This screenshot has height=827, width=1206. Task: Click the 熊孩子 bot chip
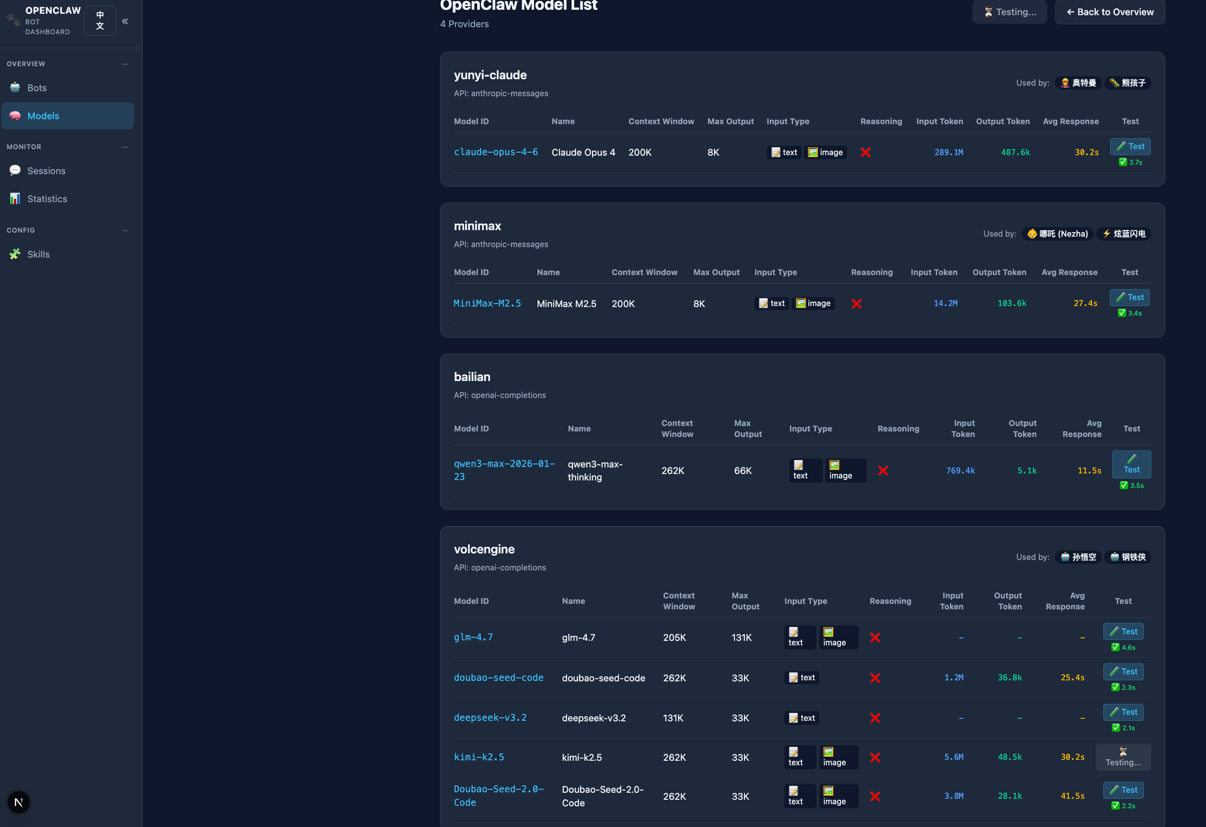[1128, 83]
